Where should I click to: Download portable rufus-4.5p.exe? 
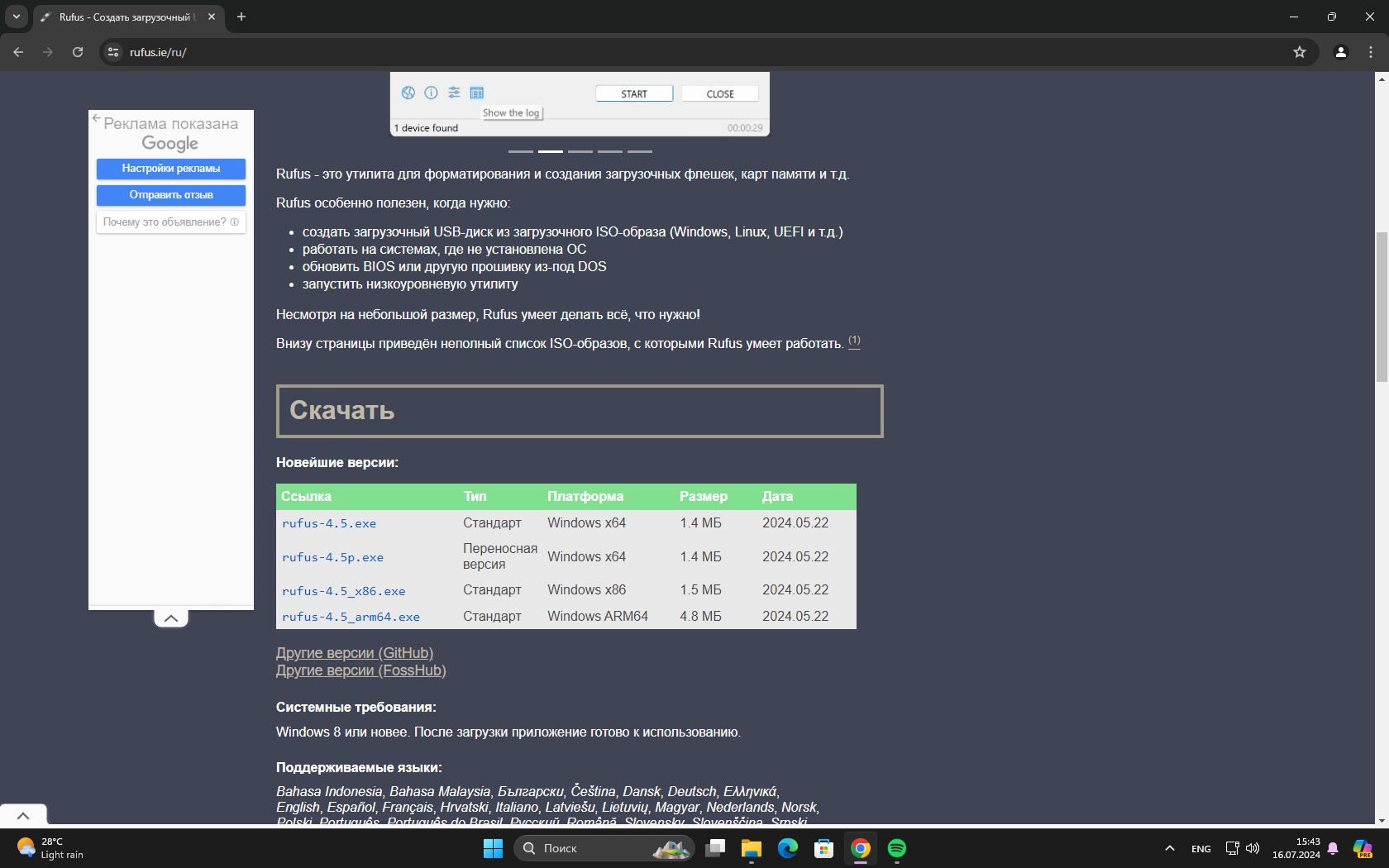point(332,557)
